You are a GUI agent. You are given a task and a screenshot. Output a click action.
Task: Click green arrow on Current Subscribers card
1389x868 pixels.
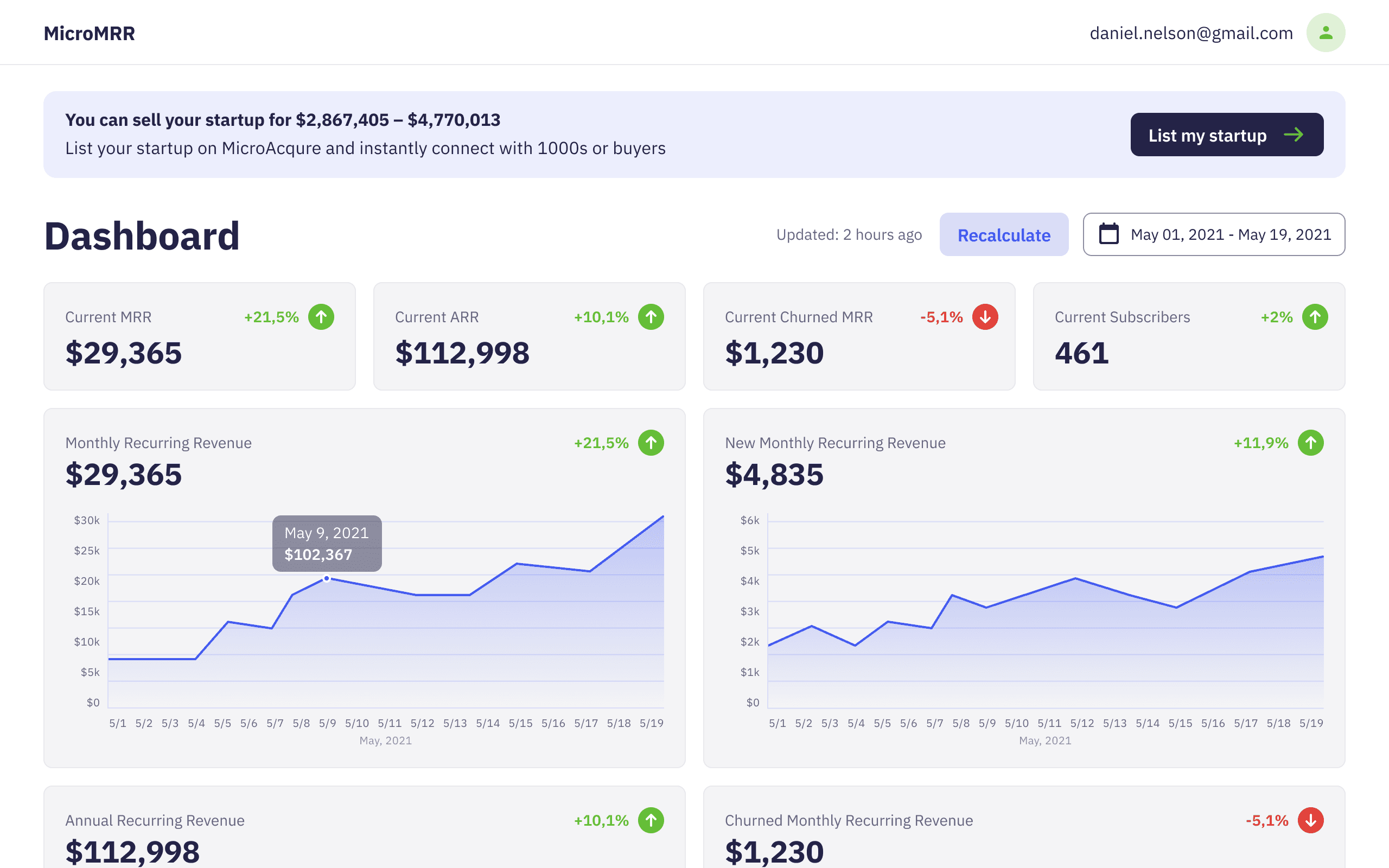click(1314, 317)
